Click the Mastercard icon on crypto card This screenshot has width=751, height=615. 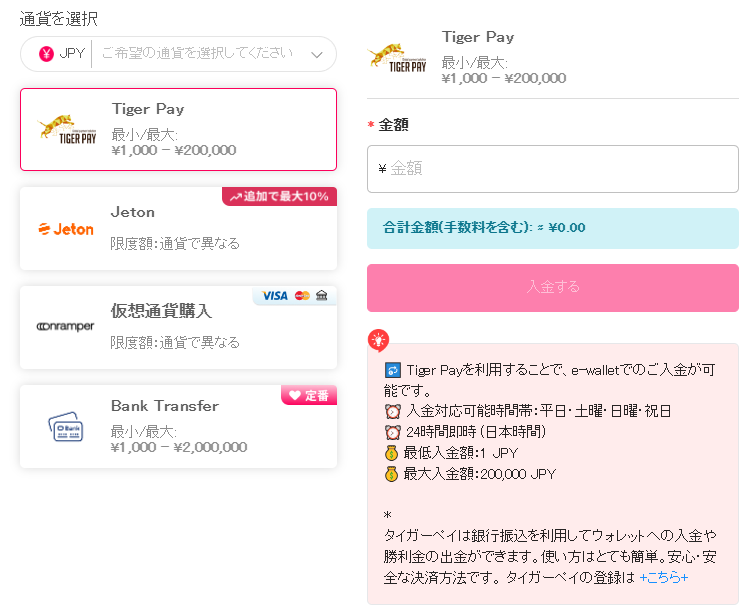(302, 296)
